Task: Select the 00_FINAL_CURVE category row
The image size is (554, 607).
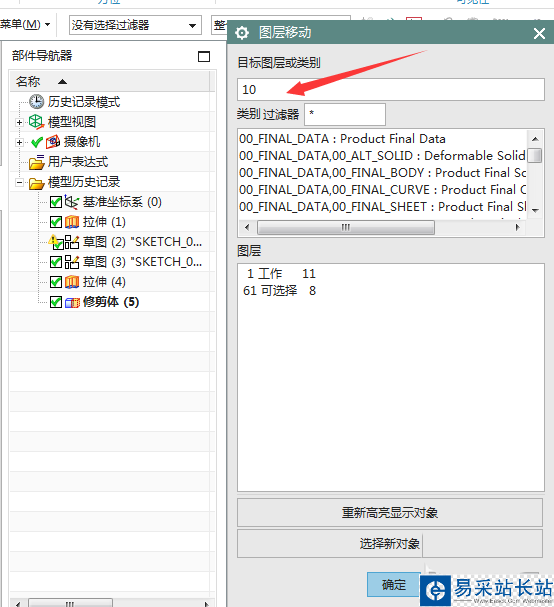Action: [x=383, y=190]
